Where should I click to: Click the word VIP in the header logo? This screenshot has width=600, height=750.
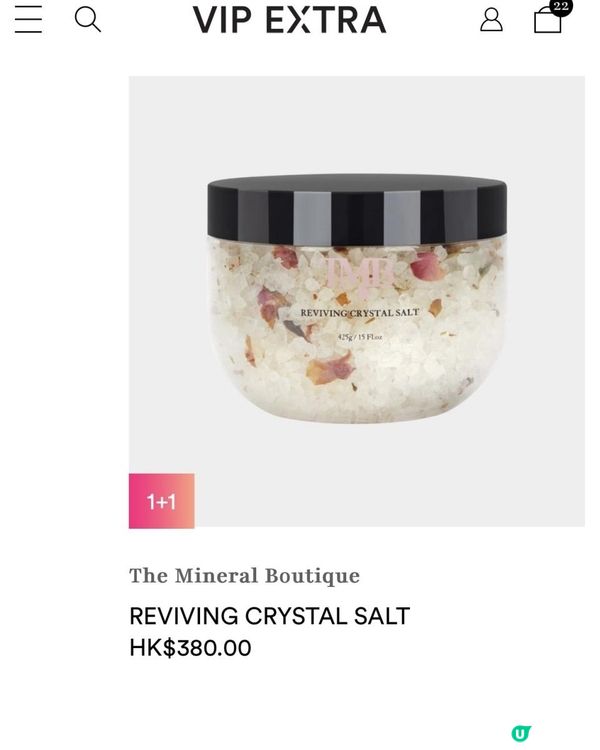(x=222, y=20)
